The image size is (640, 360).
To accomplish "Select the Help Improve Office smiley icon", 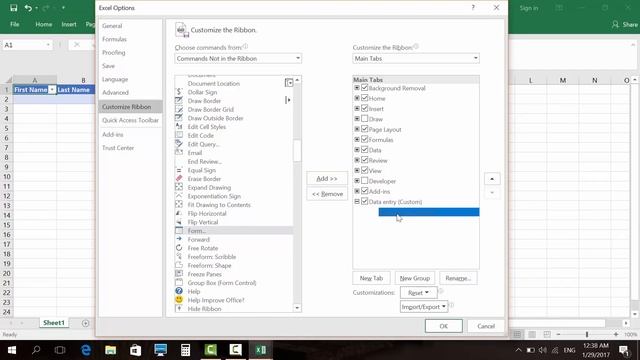I will pos(179,300).
